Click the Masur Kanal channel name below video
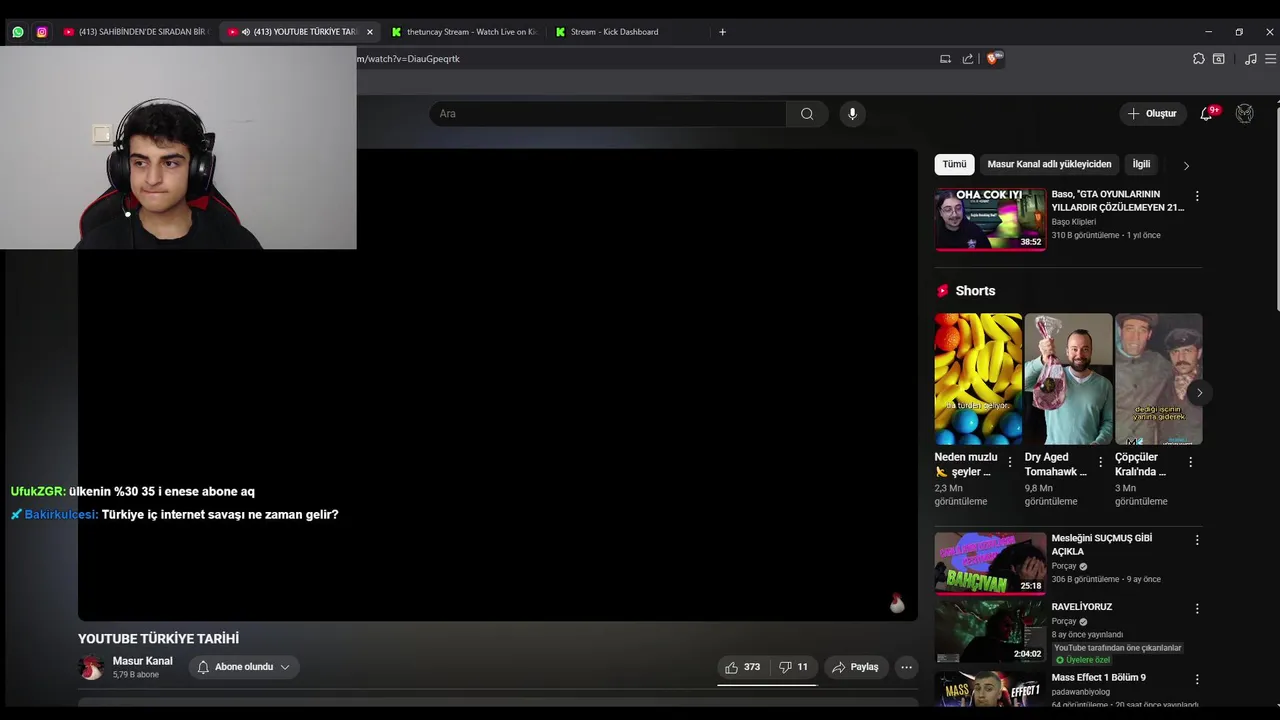Image resolution: width=1280 pixels, height=720 pixels. [x=142, y=661]
